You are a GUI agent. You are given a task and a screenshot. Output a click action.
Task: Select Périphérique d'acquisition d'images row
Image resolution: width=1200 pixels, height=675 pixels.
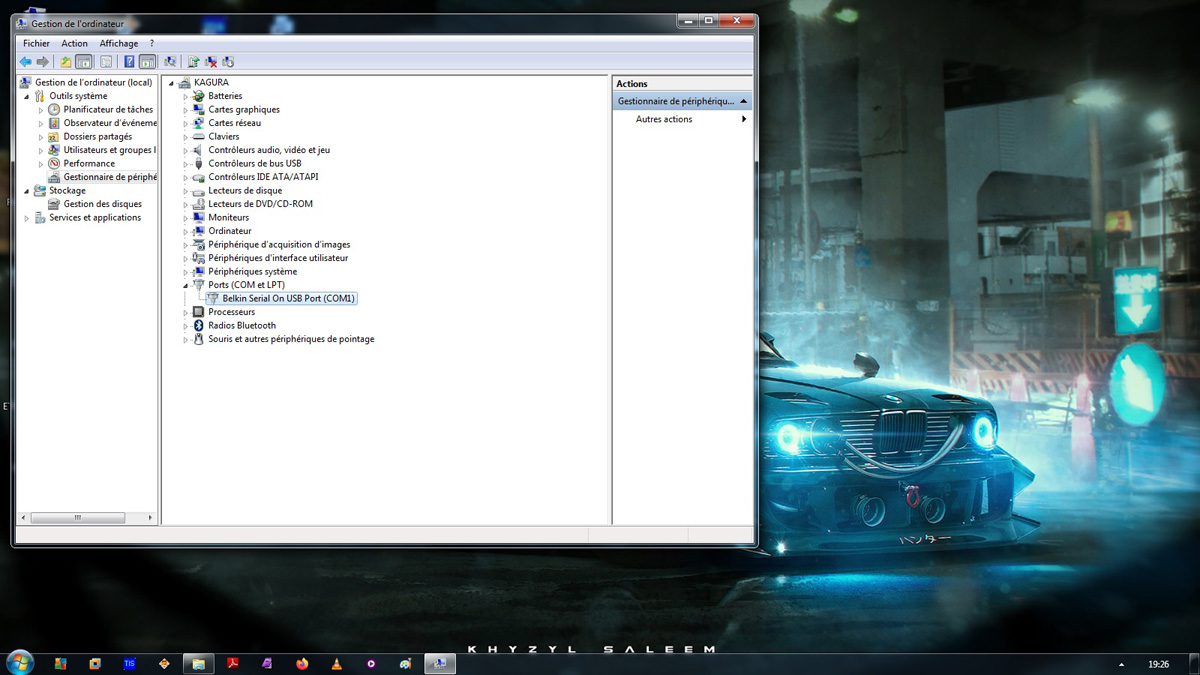279,245
